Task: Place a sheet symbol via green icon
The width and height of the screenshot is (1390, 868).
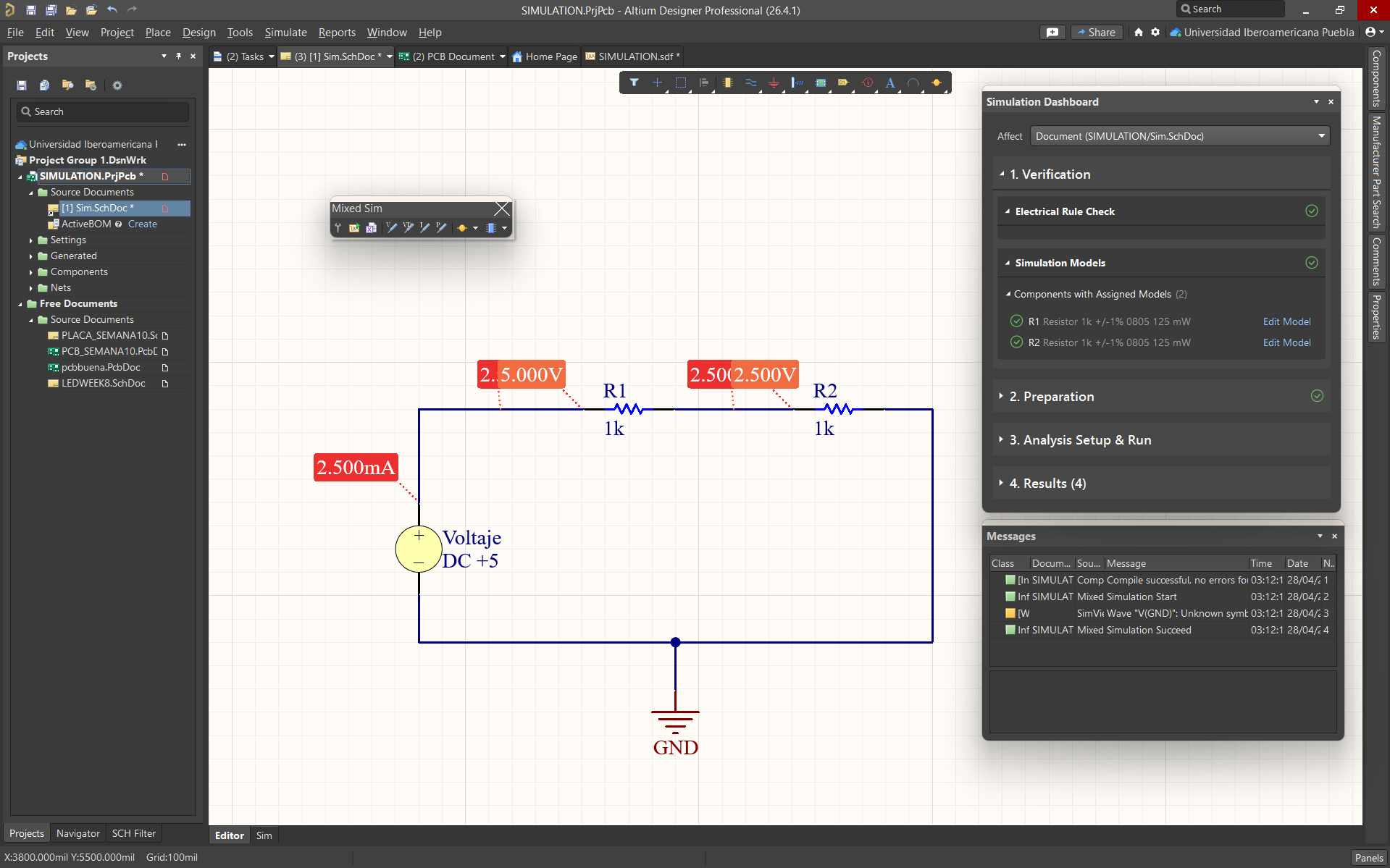Action: point(821,83)
